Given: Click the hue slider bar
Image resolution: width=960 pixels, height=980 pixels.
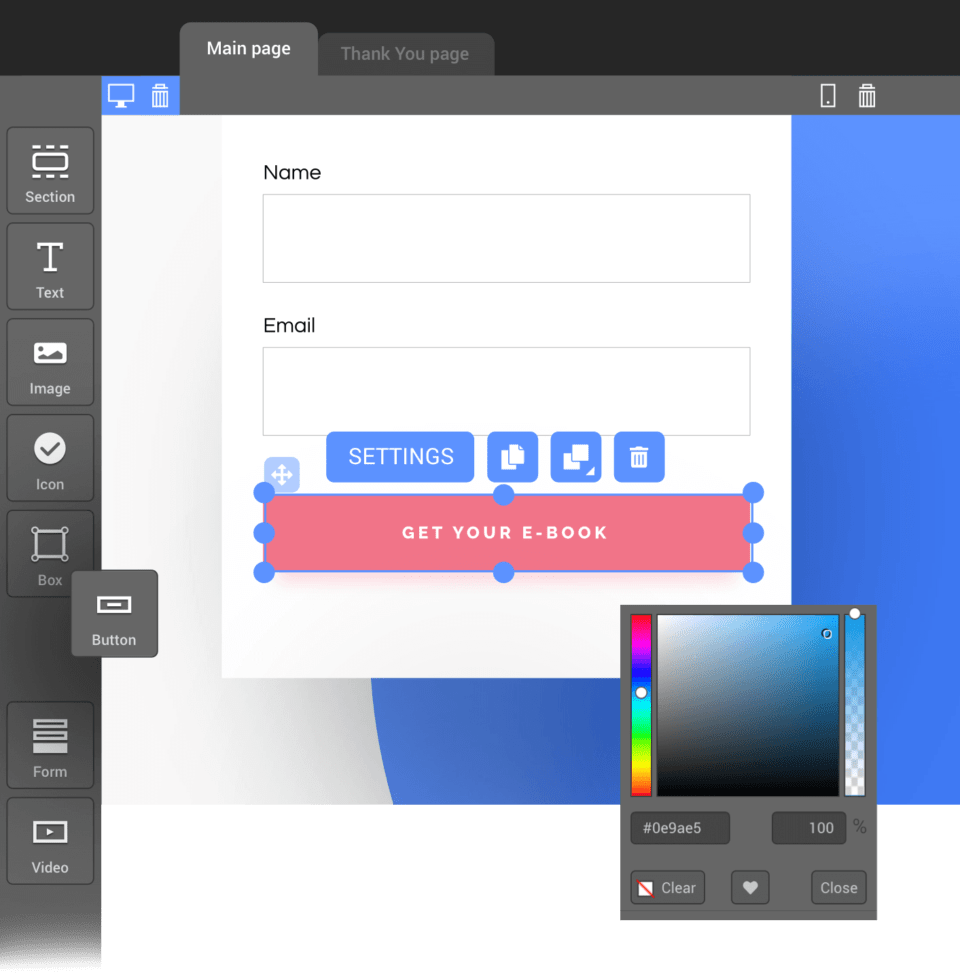Looking at the screenshot, I should [x=641, y=705].
